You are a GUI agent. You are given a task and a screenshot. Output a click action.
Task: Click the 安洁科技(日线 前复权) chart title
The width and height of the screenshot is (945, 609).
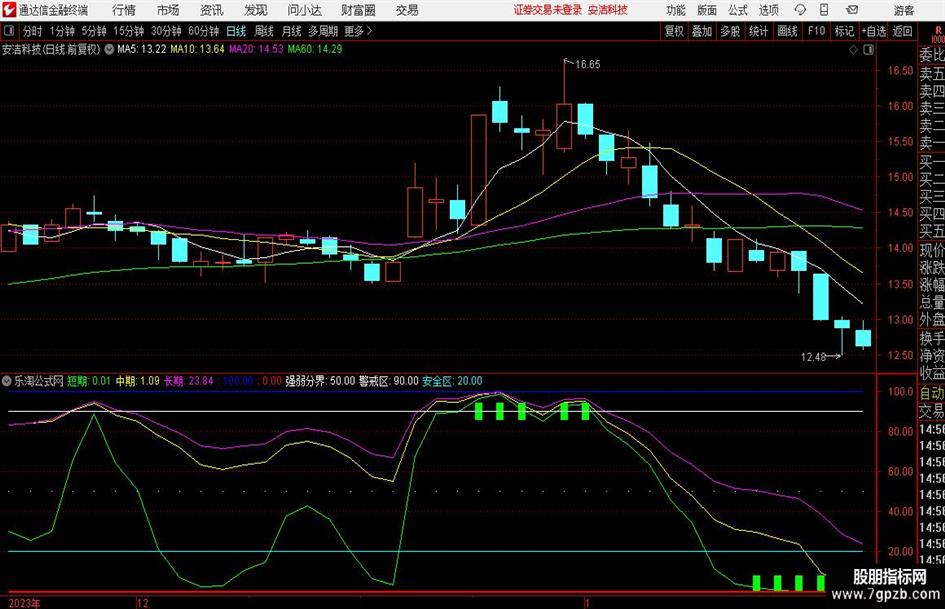(x=51, y=49)
